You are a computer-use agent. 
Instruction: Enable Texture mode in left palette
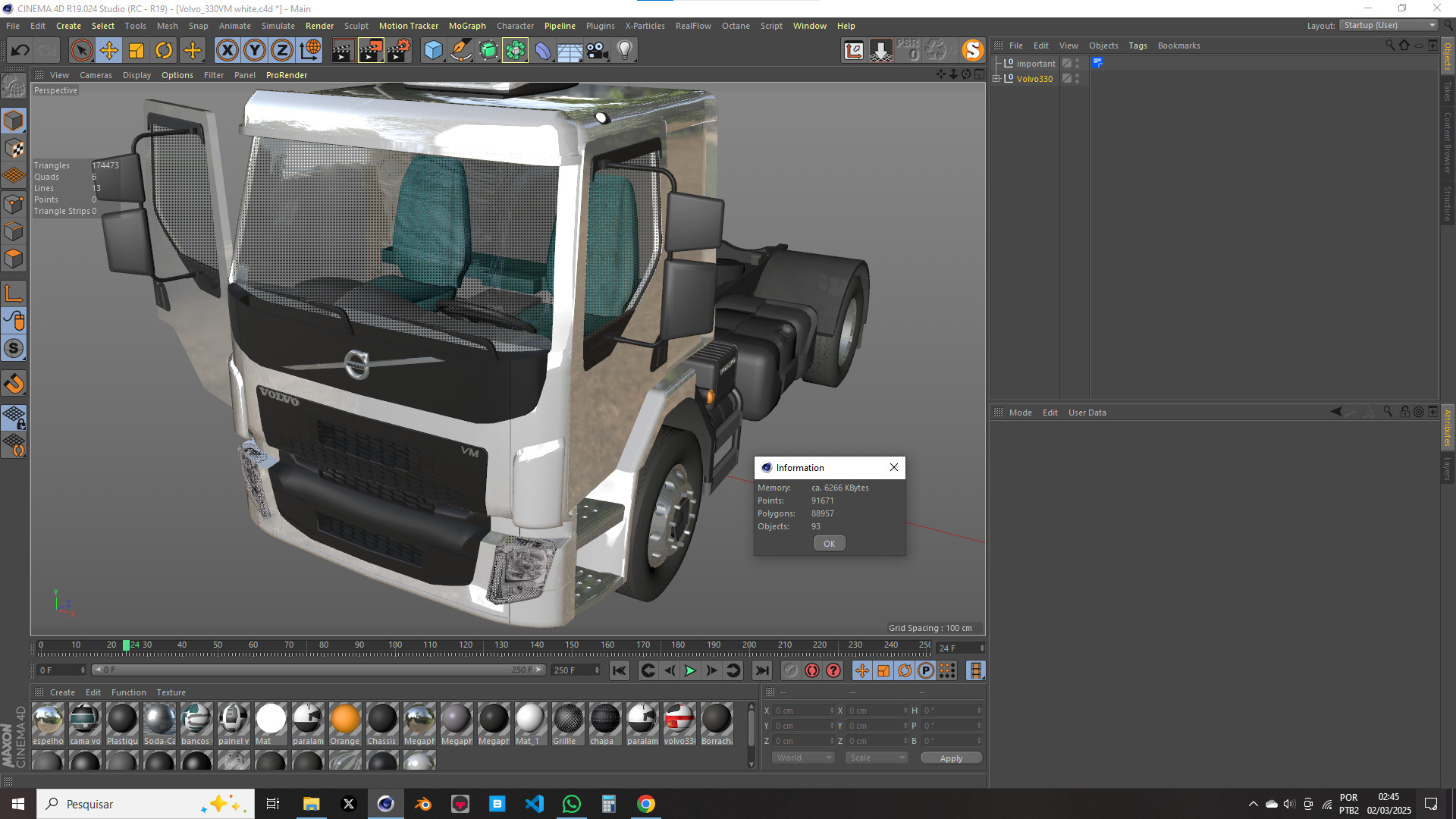pyautogui.click(x=14, y=149)
